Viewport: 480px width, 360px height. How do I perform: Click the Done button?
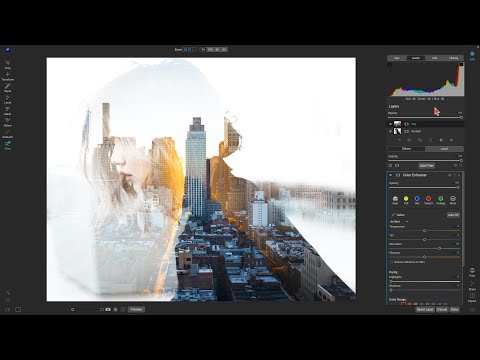(x=454, y=309)
